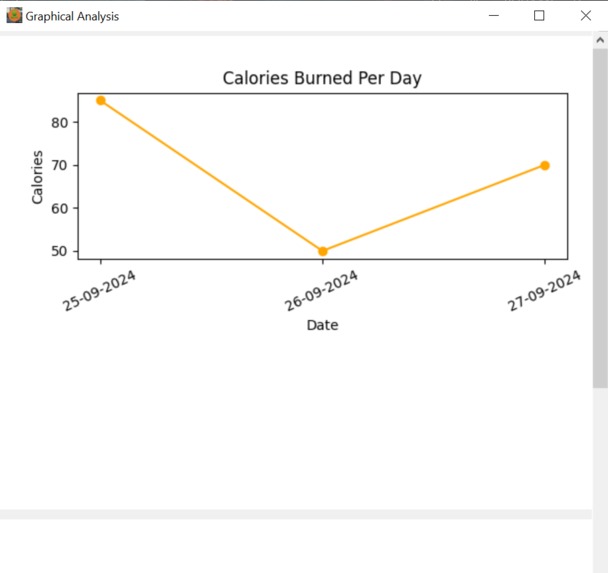Click the '26-09-2024' x-axis label
Image resolution: width=608 pixels, height=573 pixels.
tap(321, 290)
